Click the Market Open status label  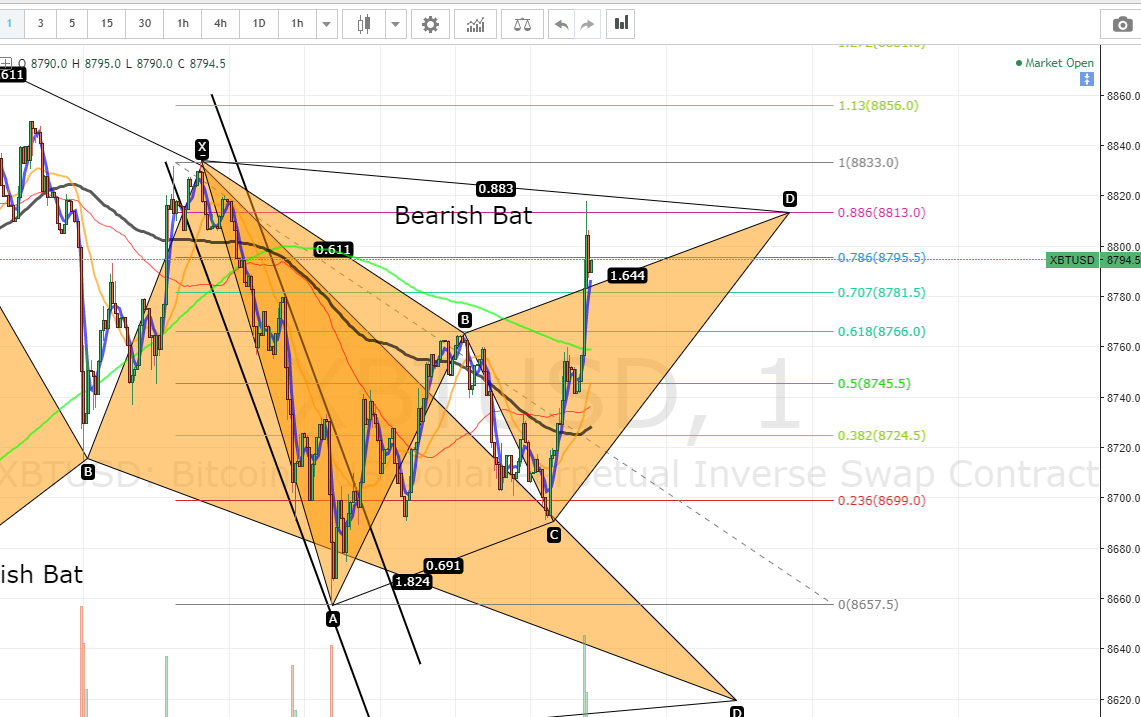(x=1054, y=63)
